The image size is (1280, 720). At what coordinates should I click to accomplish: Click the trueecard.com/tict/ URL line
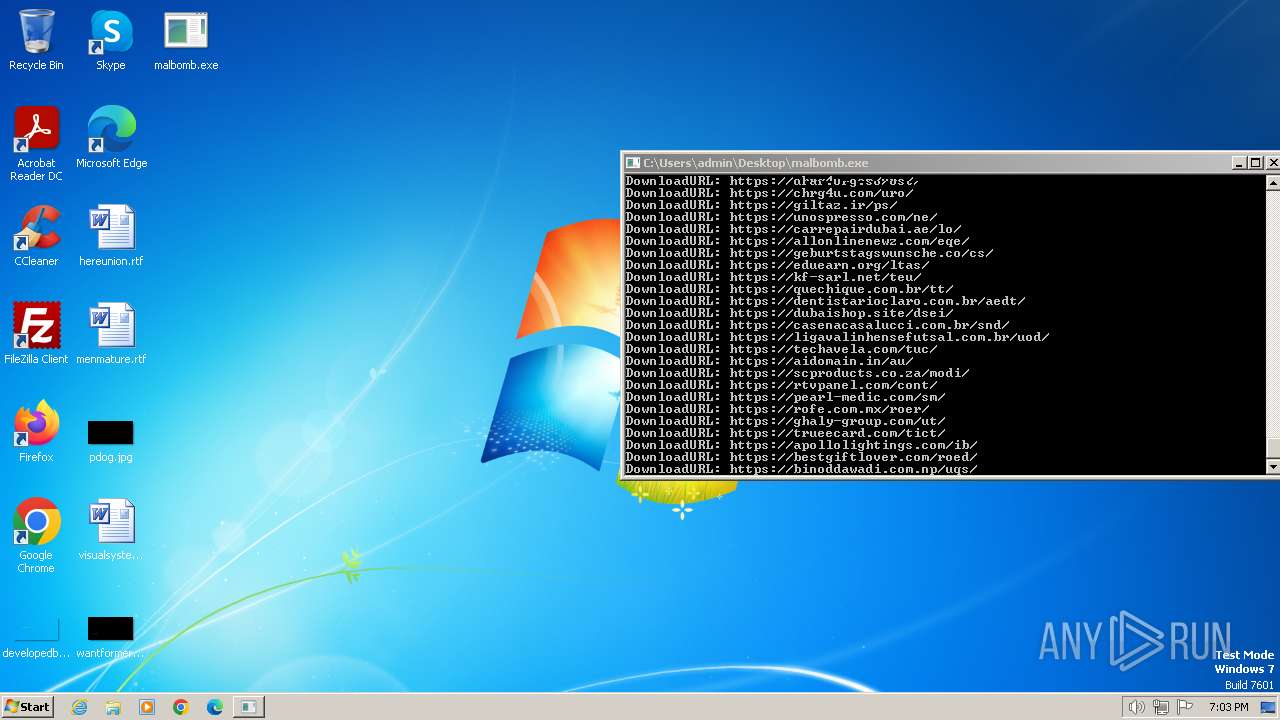click(785, 433)
